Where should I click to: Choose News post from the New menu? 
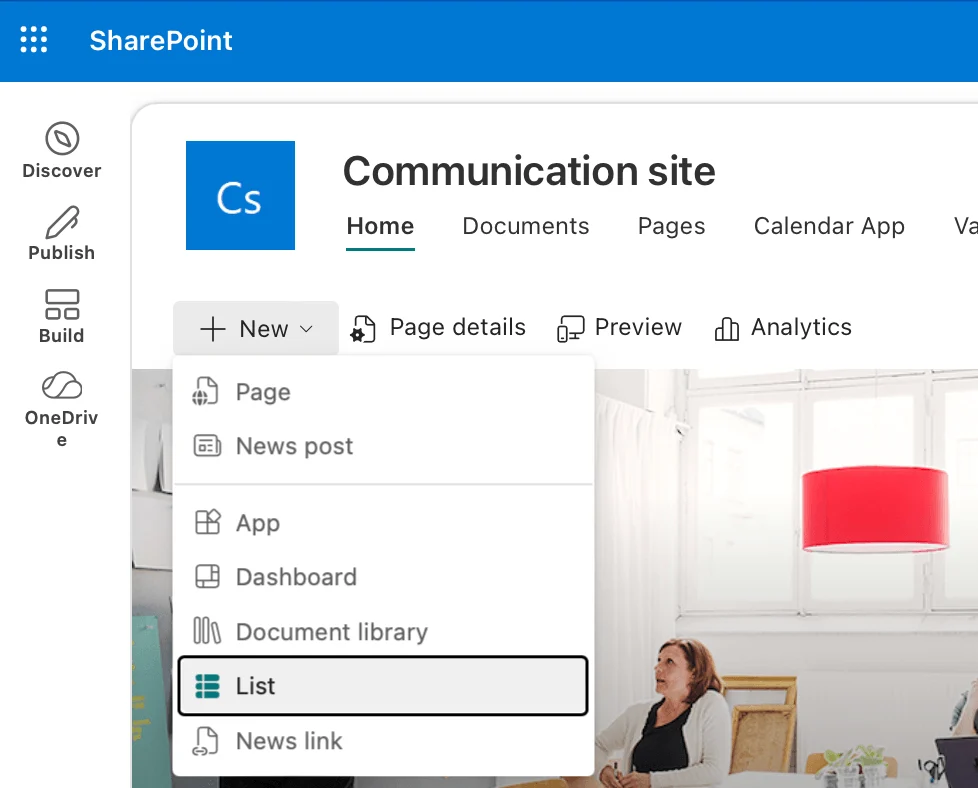point(383,447)
